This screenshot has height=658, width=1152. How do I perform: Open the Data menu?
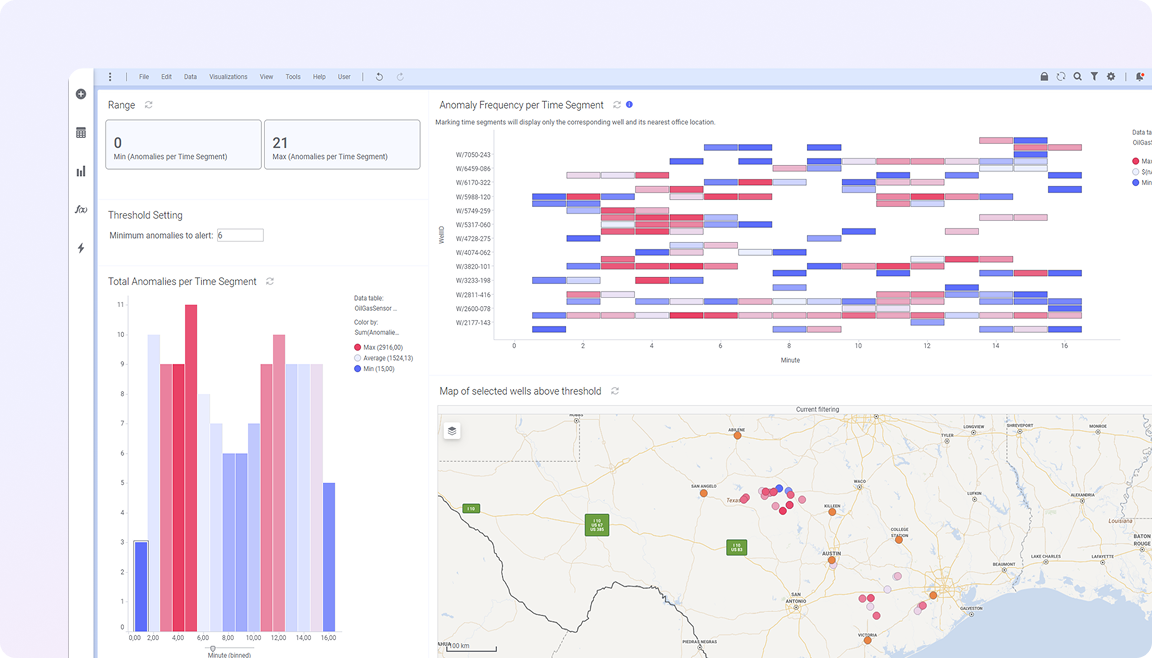[190, 77]
